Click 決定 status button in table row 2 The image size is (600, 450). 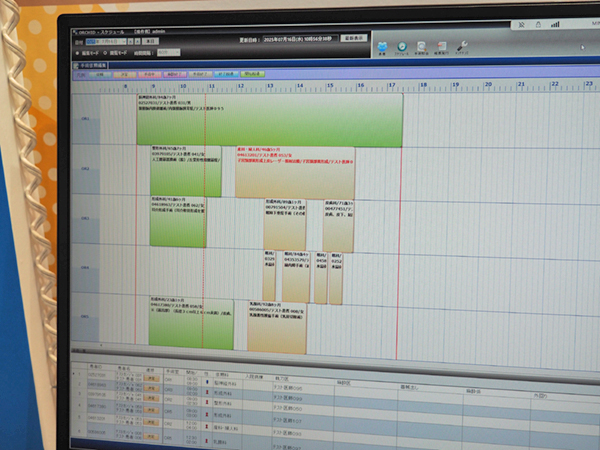(x=151, y=388)
